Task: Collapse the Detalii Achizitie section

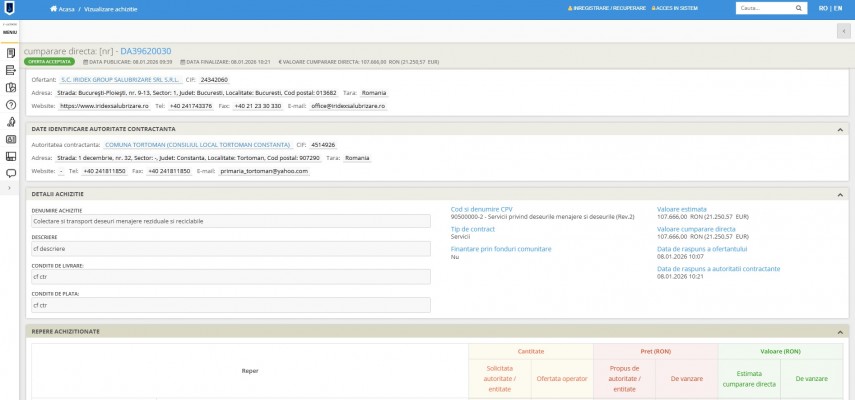Action: pos(838,193)
